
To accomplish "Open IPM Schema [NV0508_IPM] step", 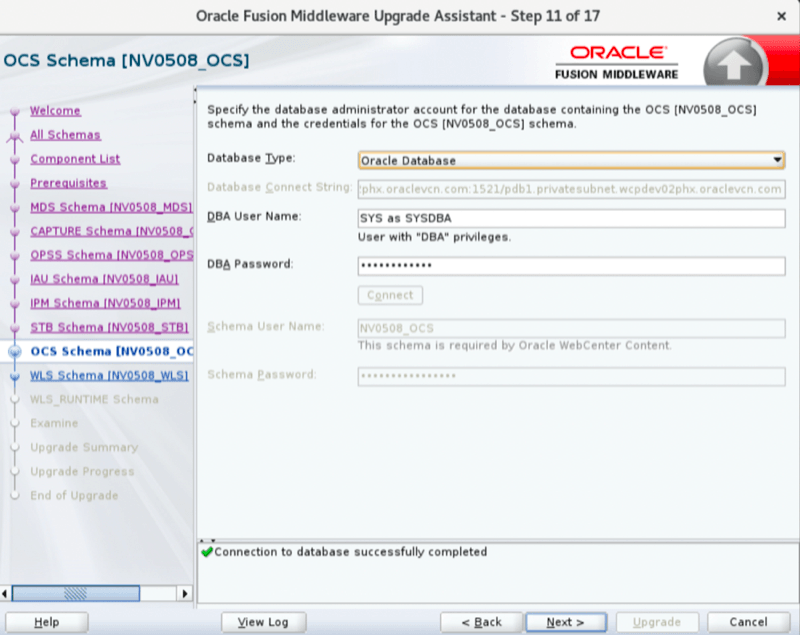I will (105, 303).
